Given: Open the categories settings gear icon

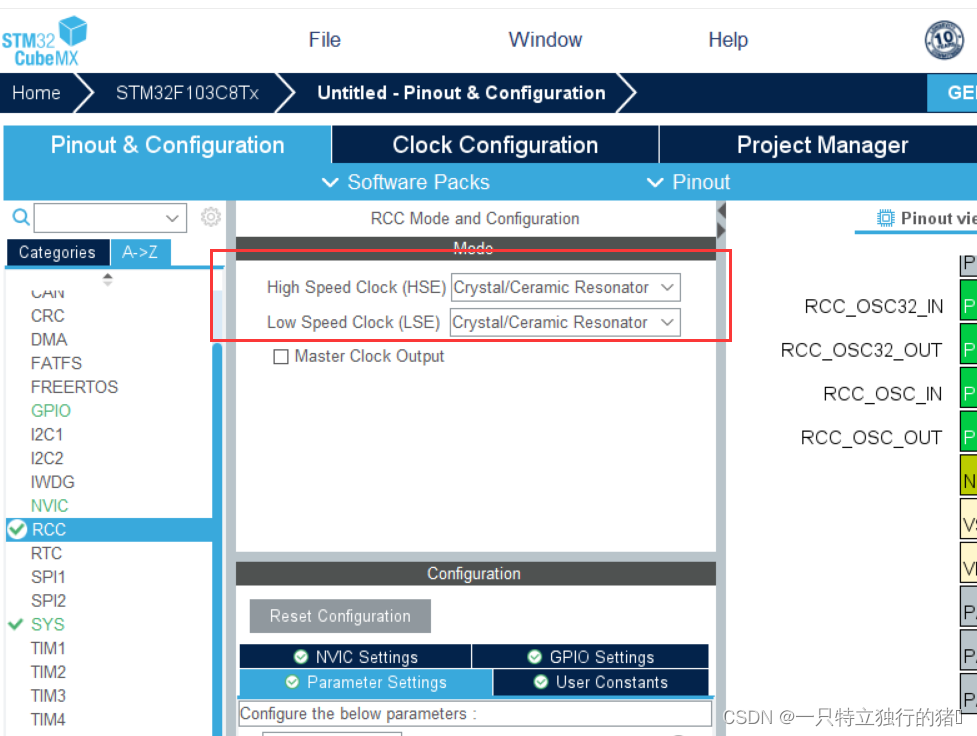Looking at the screenshot, I should click(211, 217).
